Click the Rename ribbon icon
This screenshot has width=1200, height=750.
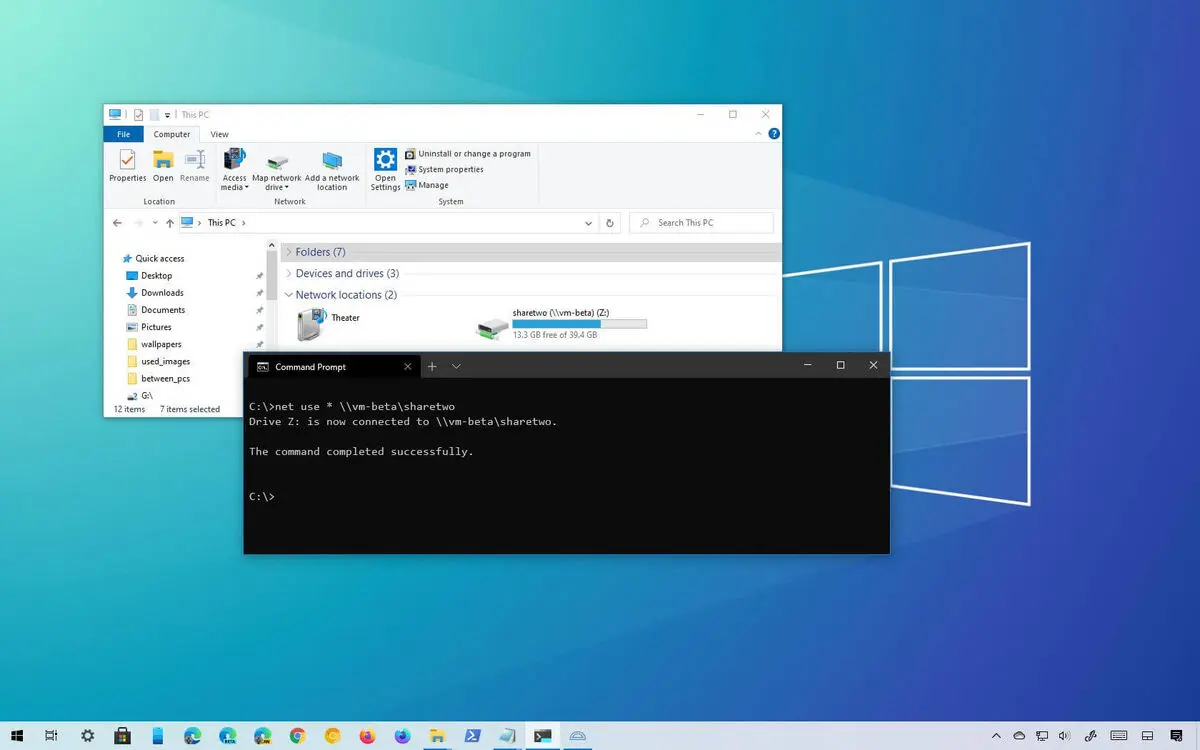(x=194, y=165)
